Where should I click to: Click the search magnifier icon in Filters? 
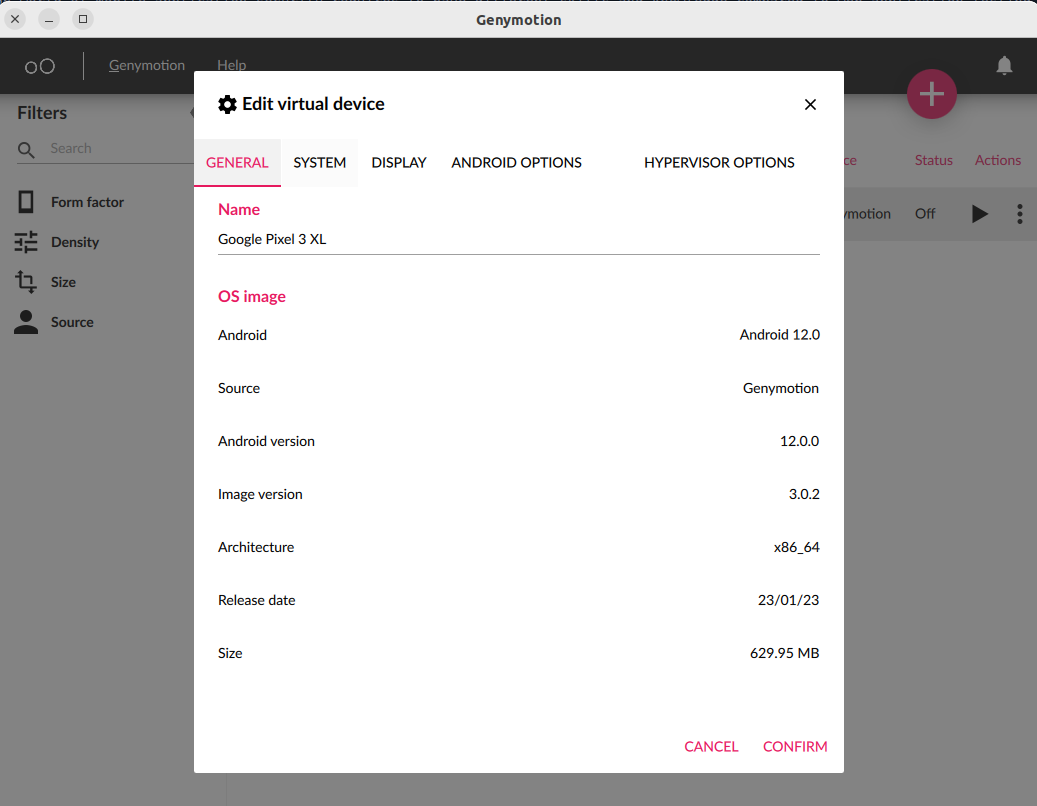tap(26, 150)
